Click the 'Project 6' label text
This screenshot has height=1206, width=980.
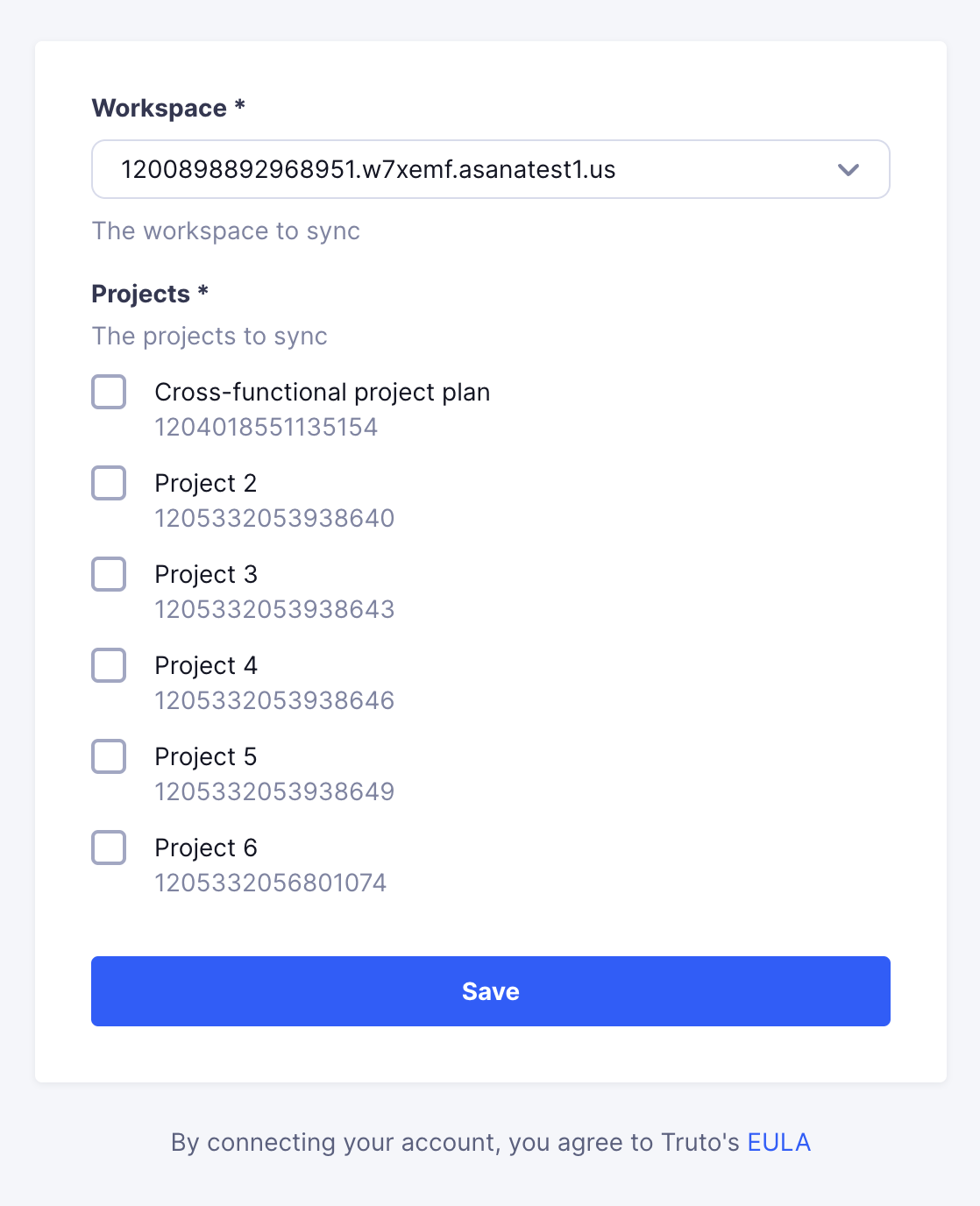(x=206, y=848)
